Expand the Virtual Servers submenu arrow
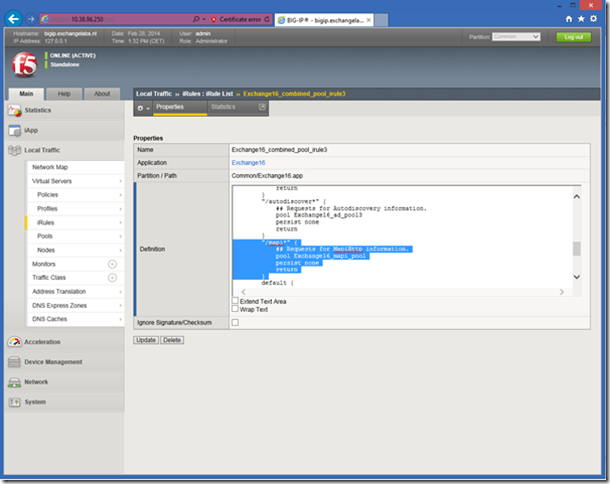 (x=121, y=181)
